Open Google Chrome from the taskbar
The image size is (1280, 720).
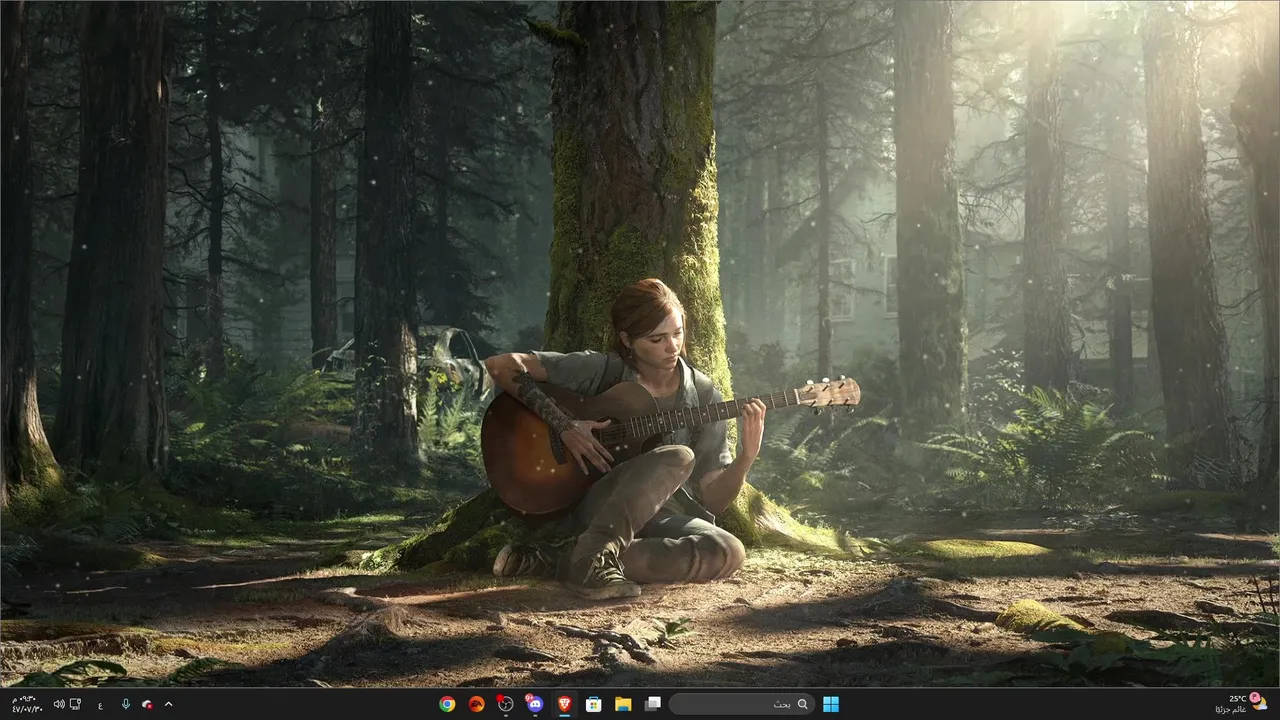pos(447,704)
